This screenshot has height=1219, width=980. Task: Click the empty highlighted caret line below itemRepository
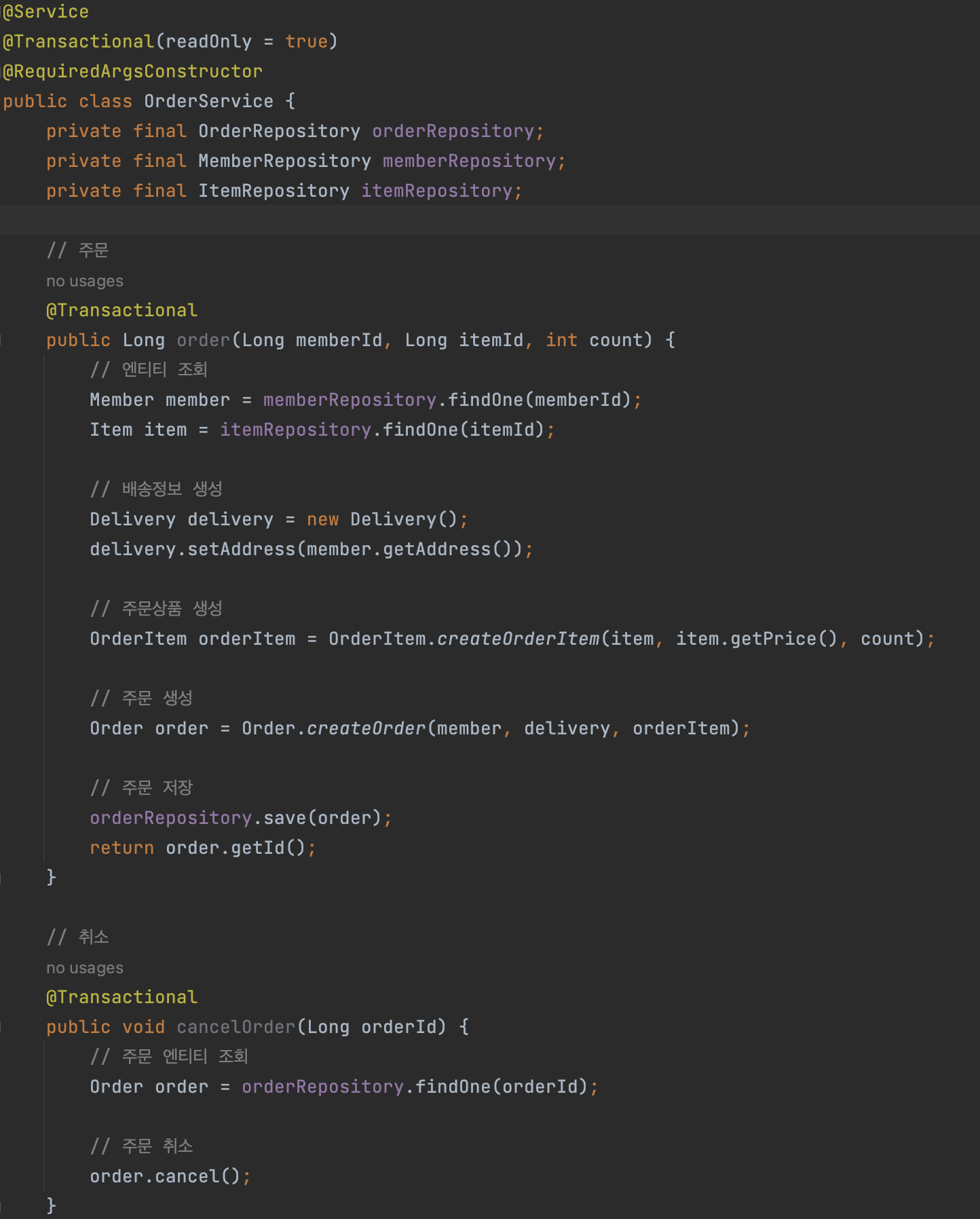coord(490,220)
